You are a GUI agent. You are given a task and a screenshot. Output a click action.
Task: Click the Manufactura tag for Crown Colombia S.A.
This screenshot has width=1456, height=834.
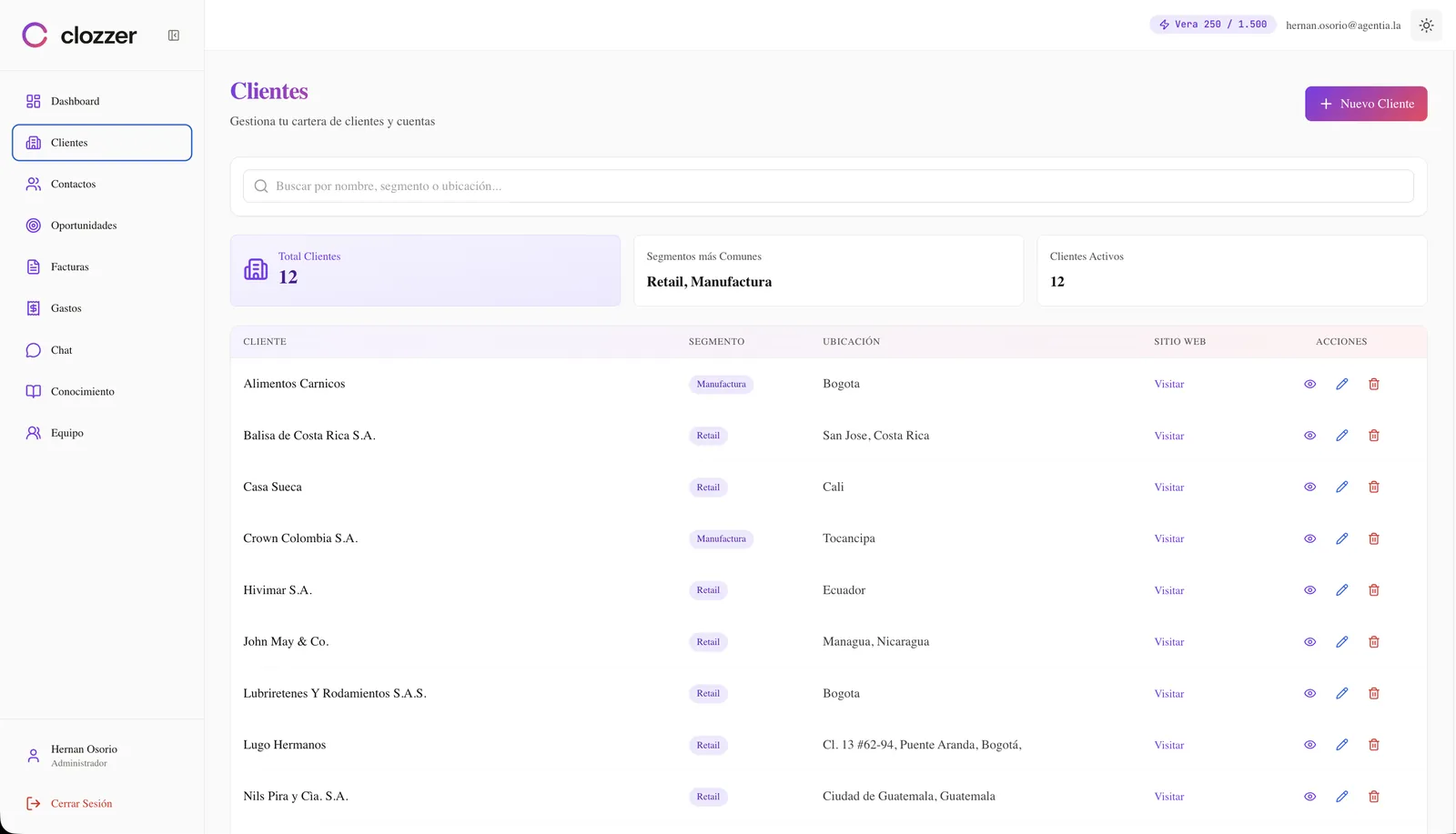click(x=721, y=539)
